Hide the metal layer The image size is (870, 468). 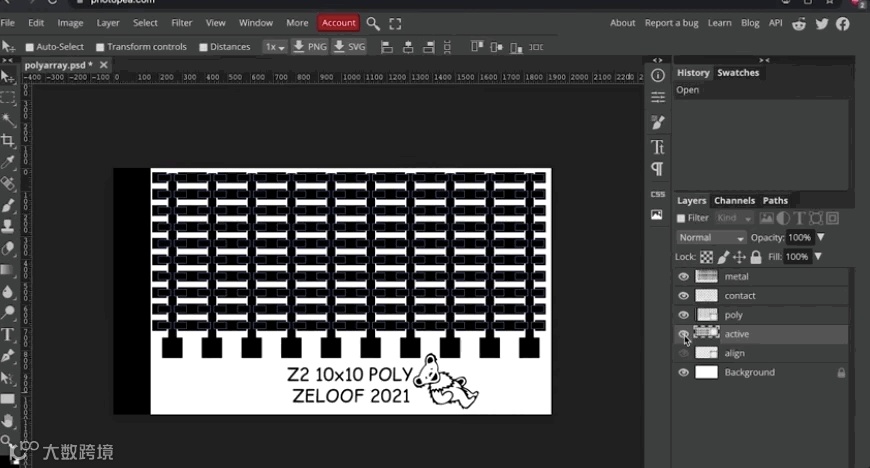pyautogui.click(x=684, y=276)
